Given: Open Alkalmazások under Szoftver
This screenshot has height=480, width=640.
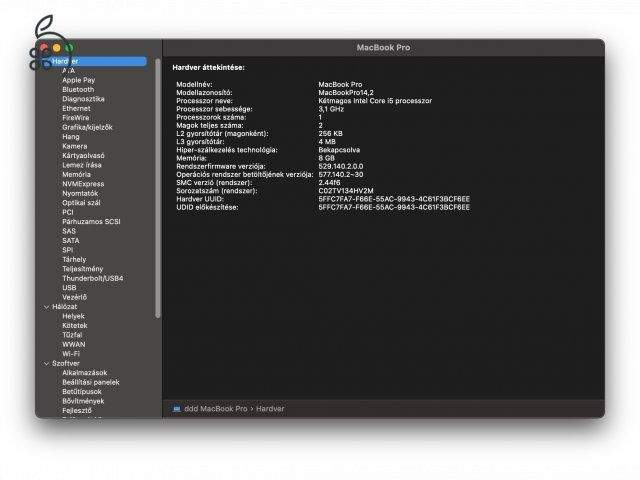Looking at the screenshot, I should 84,373.
